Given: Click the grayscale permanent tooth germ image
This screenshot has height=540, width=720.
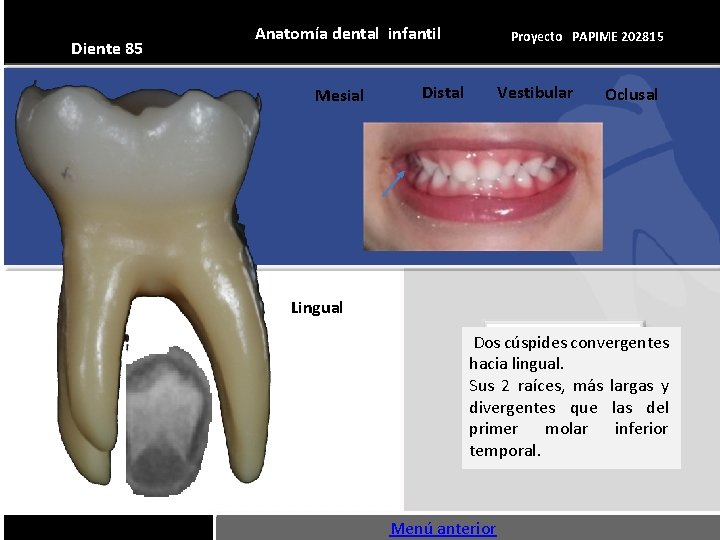Looking at the screenshot, I should pyautogui.click(x=168, y=422).
